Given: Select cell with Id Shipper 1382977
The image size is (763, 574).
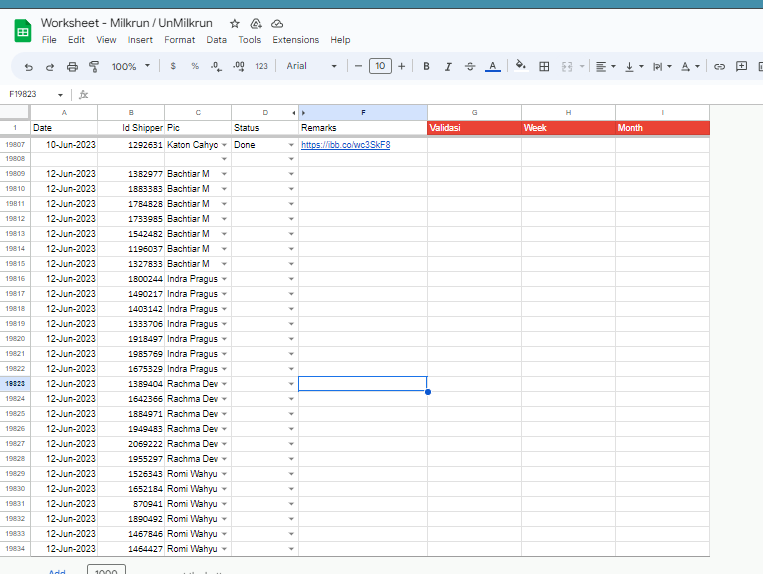Looking at the screenshot, I should (x=131, y=174).
